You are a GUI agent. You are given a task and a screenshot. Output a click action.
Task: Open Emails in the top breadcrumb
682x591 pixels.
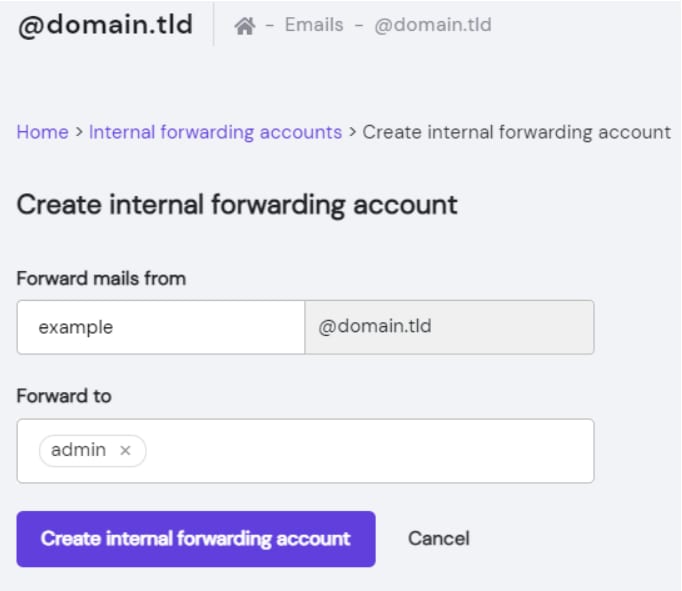click(314, 25)
